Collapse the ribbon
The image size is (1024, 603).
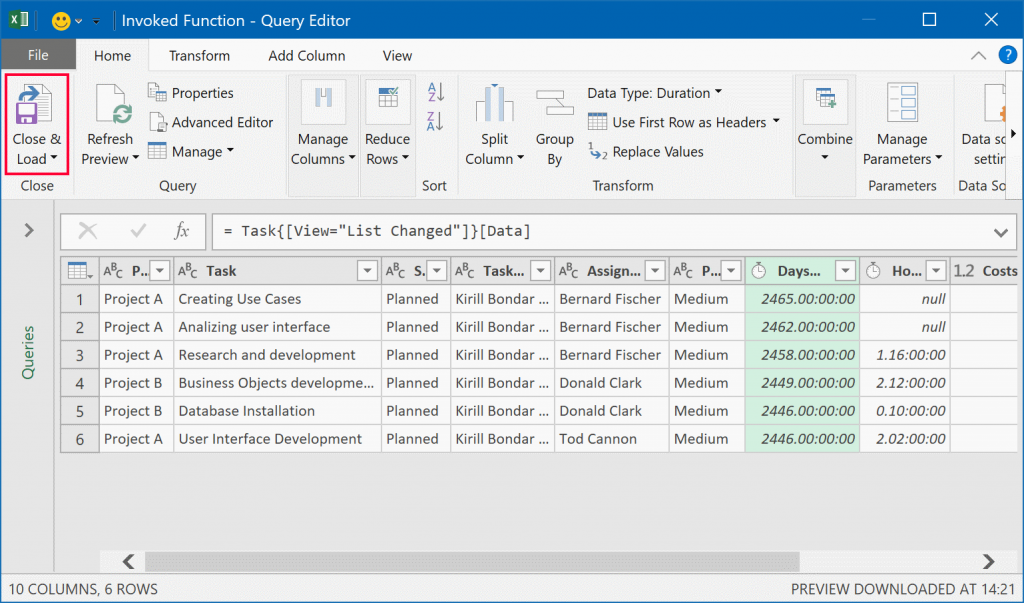pos(978,56)
